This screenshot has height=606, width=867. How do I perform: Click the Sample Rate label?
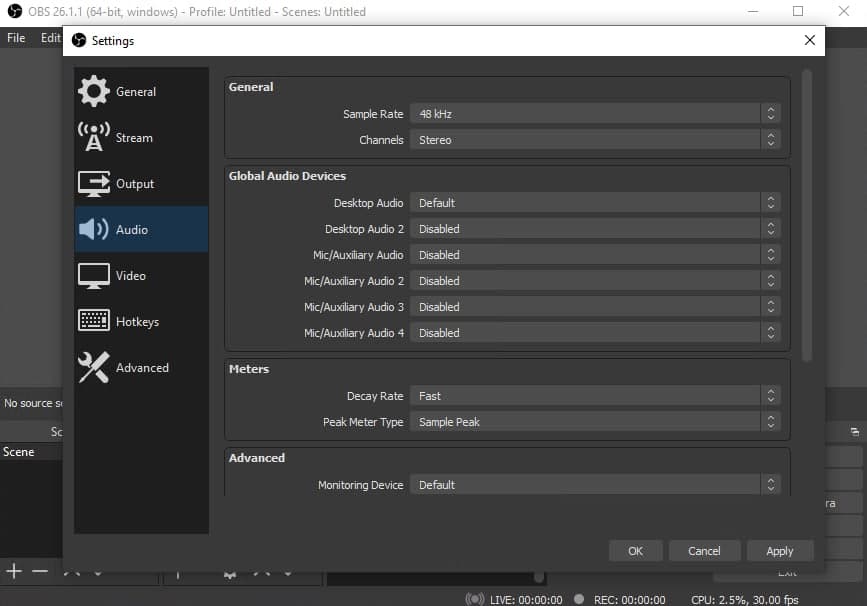pyautogui.click(x=373, y=114)
